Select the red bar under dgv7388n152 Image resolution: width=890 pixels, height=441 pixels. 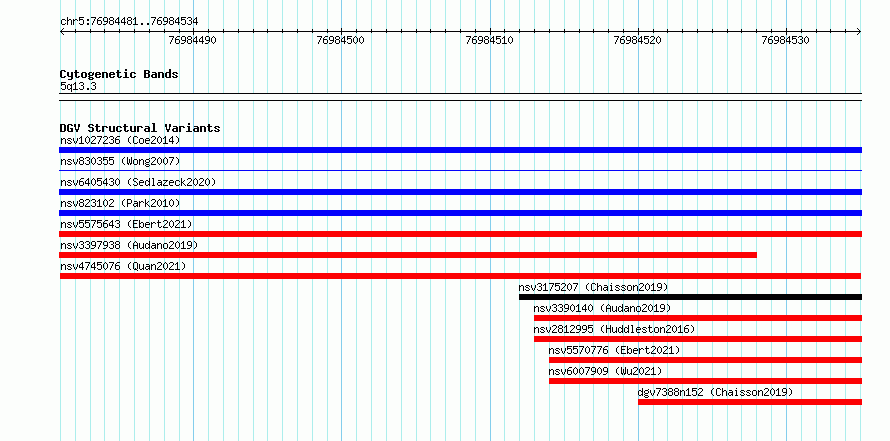pyautogui.click(x=750, y=402)
